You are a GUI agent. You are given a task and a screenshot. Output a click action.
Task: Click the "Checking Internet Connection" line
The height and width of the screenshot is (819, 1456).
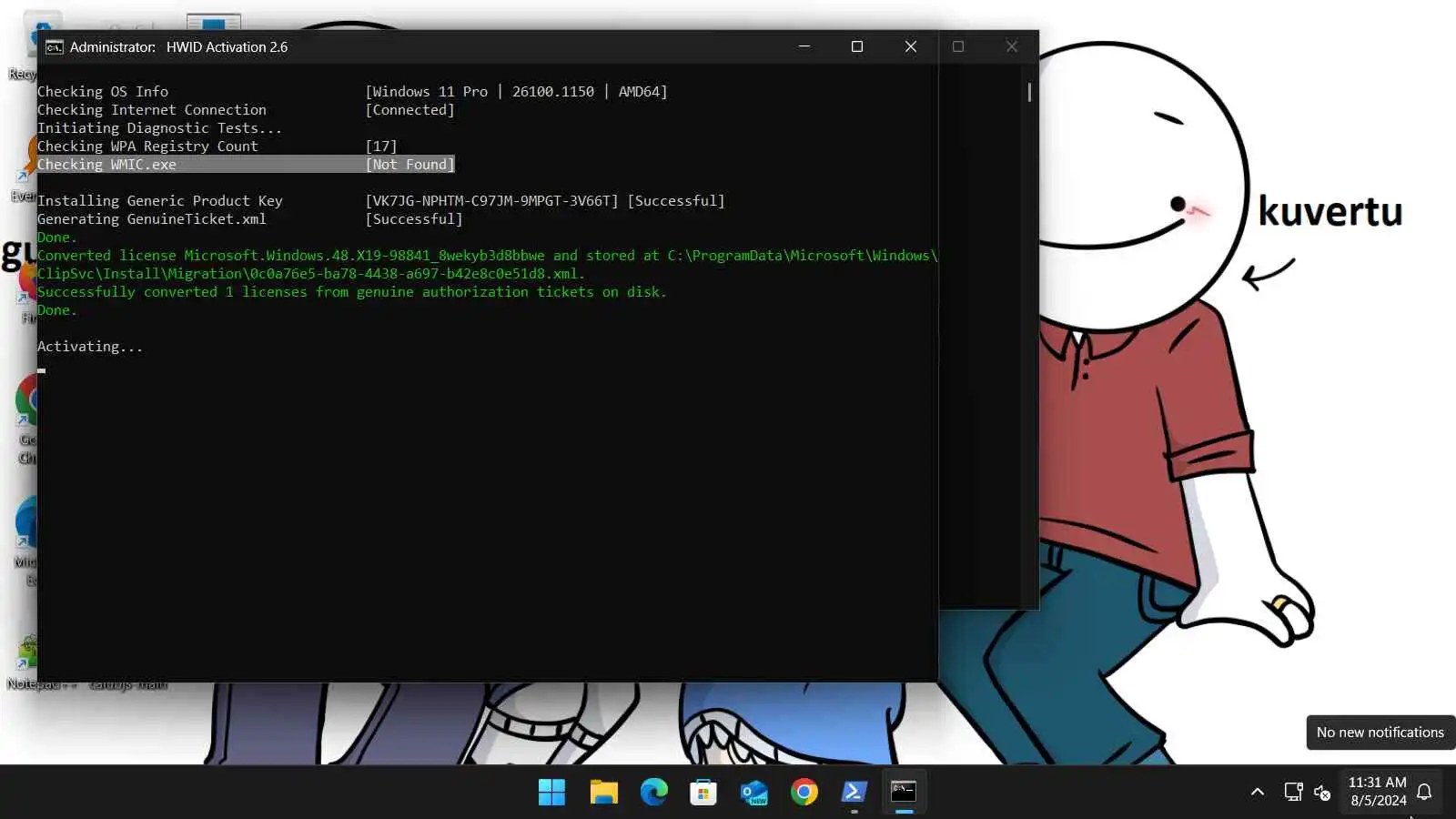point(152,110)
